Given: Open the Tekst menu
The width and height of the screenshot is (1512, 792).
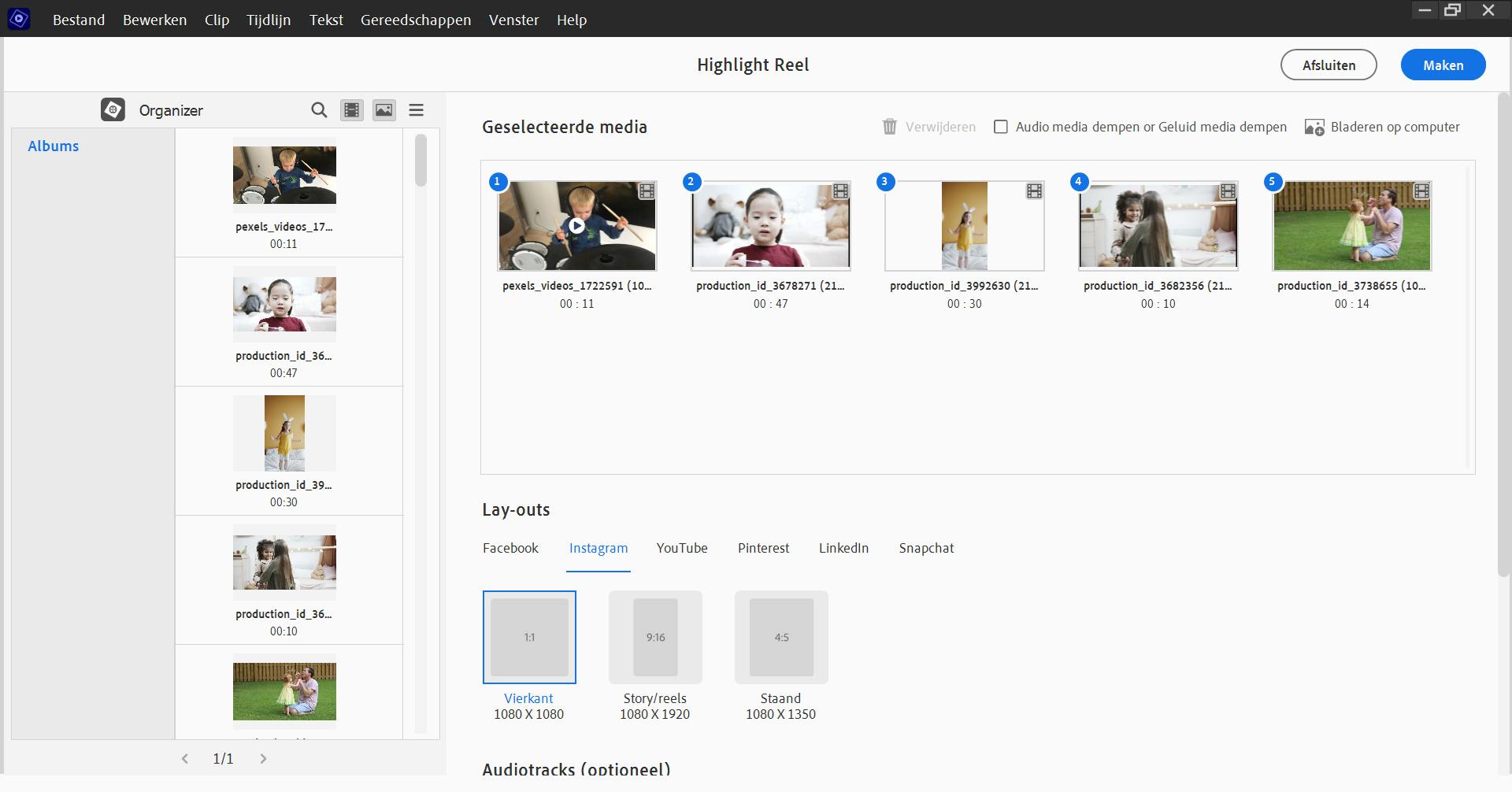Looking at the screenshot, I should point(326,20).
